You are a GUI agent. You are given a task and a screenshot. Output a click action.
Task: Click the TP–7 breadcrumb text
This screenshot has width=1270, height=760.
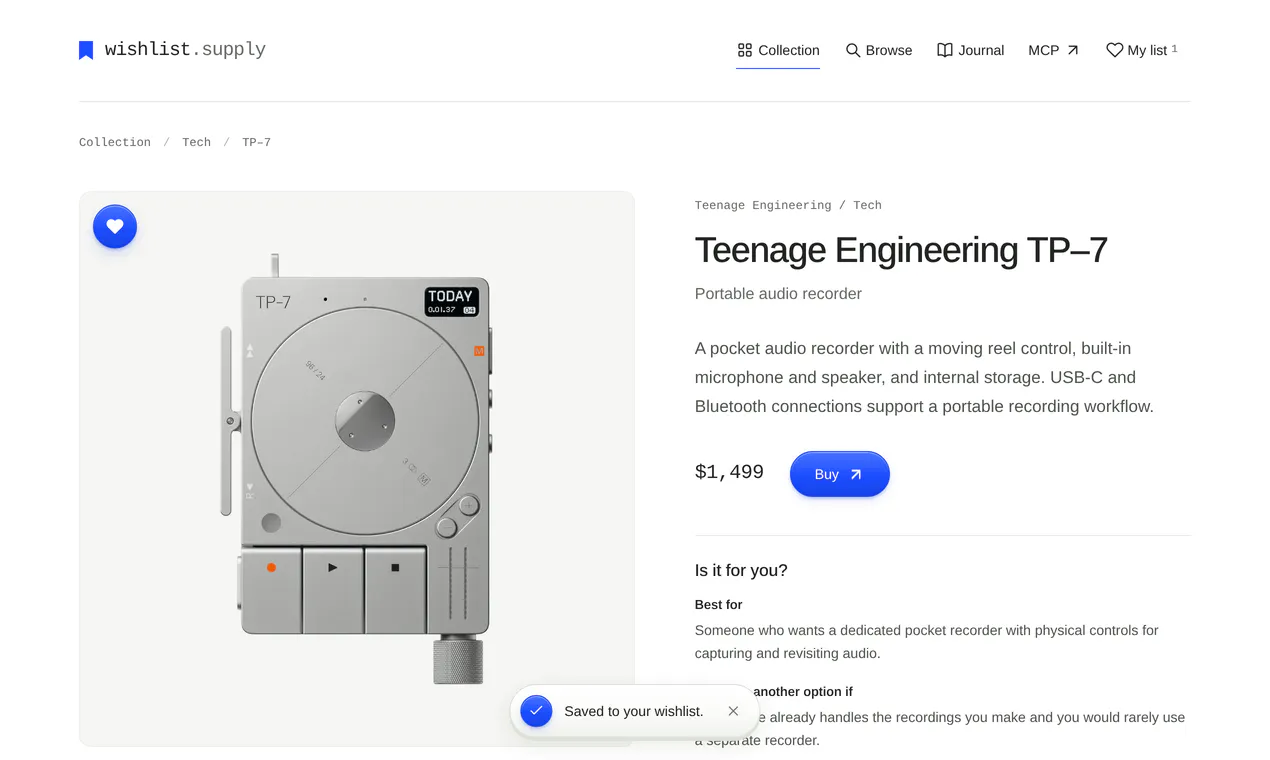click(256, 142)
